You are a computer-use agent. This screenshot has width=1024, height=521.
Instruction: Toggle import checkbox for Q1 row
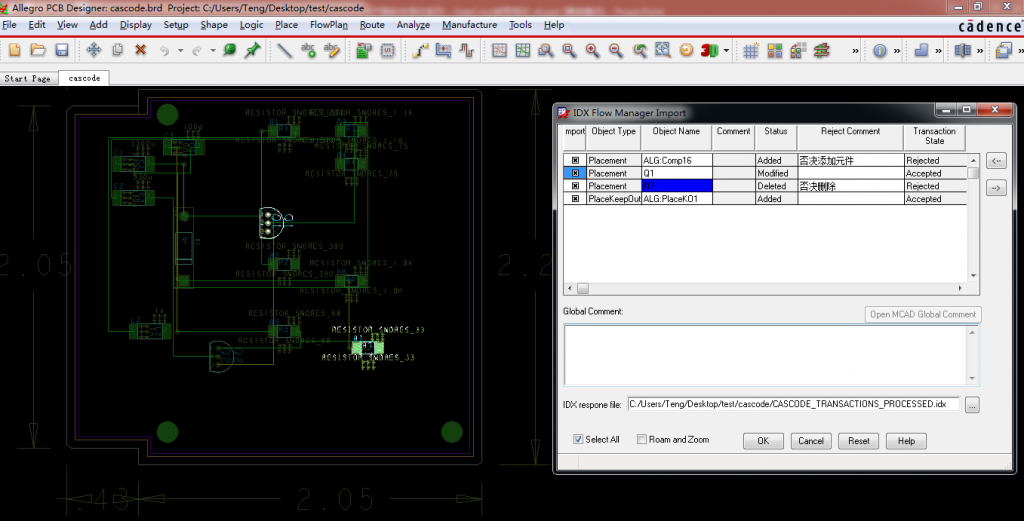coord(575,173)
